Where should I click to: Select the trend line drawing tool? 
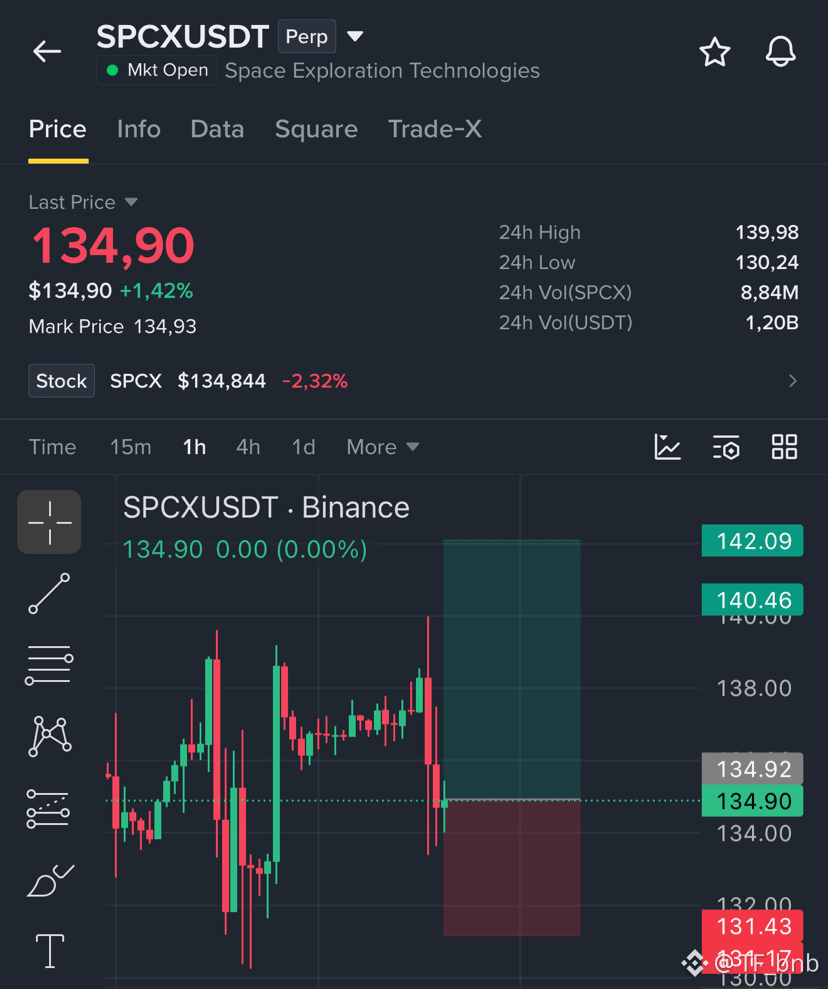49,594
